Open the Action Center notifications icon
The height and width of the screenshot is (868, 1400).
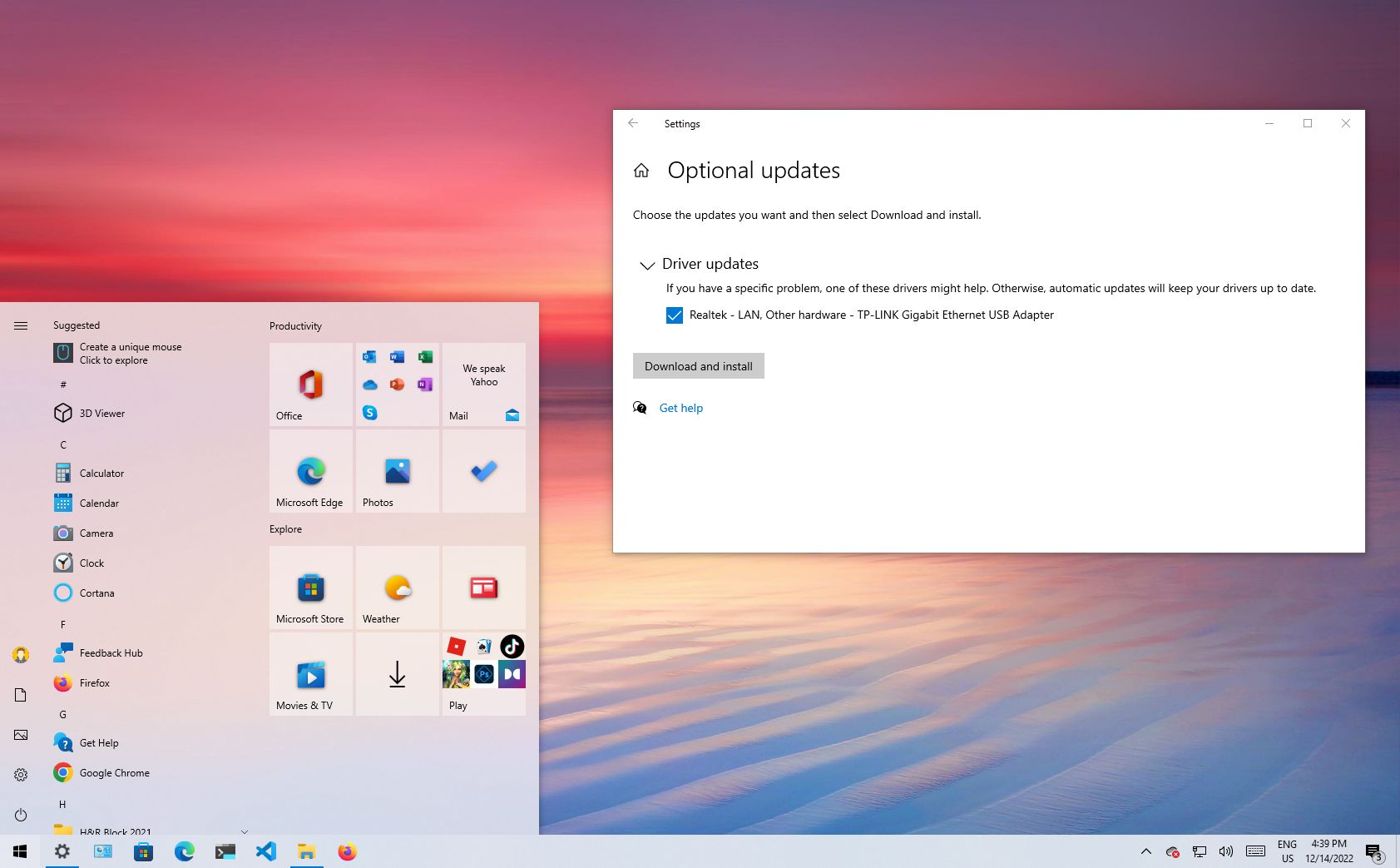point(1373,851)
